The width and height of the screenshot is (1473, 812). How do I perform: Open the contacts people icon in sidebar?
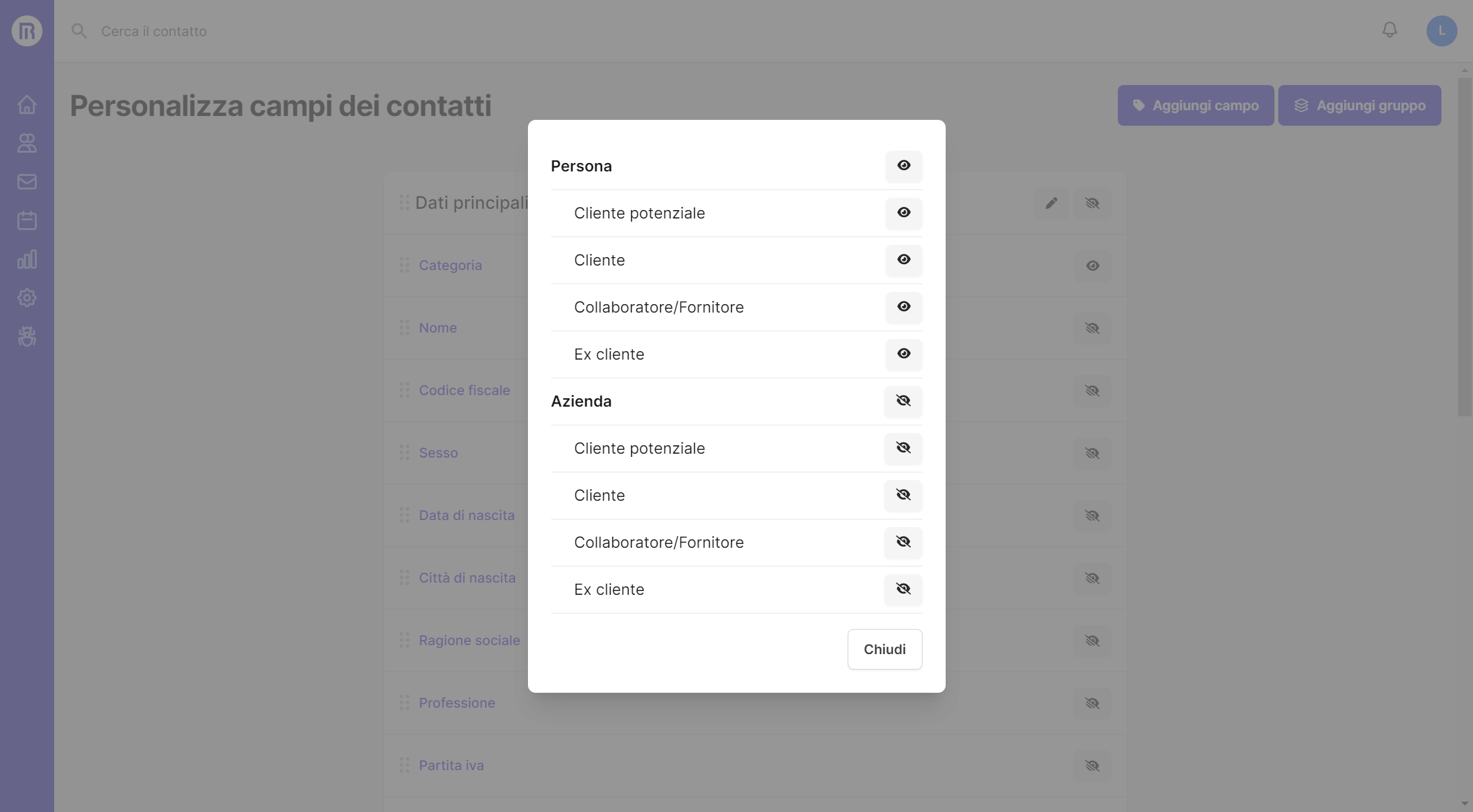tap(27, 143)
